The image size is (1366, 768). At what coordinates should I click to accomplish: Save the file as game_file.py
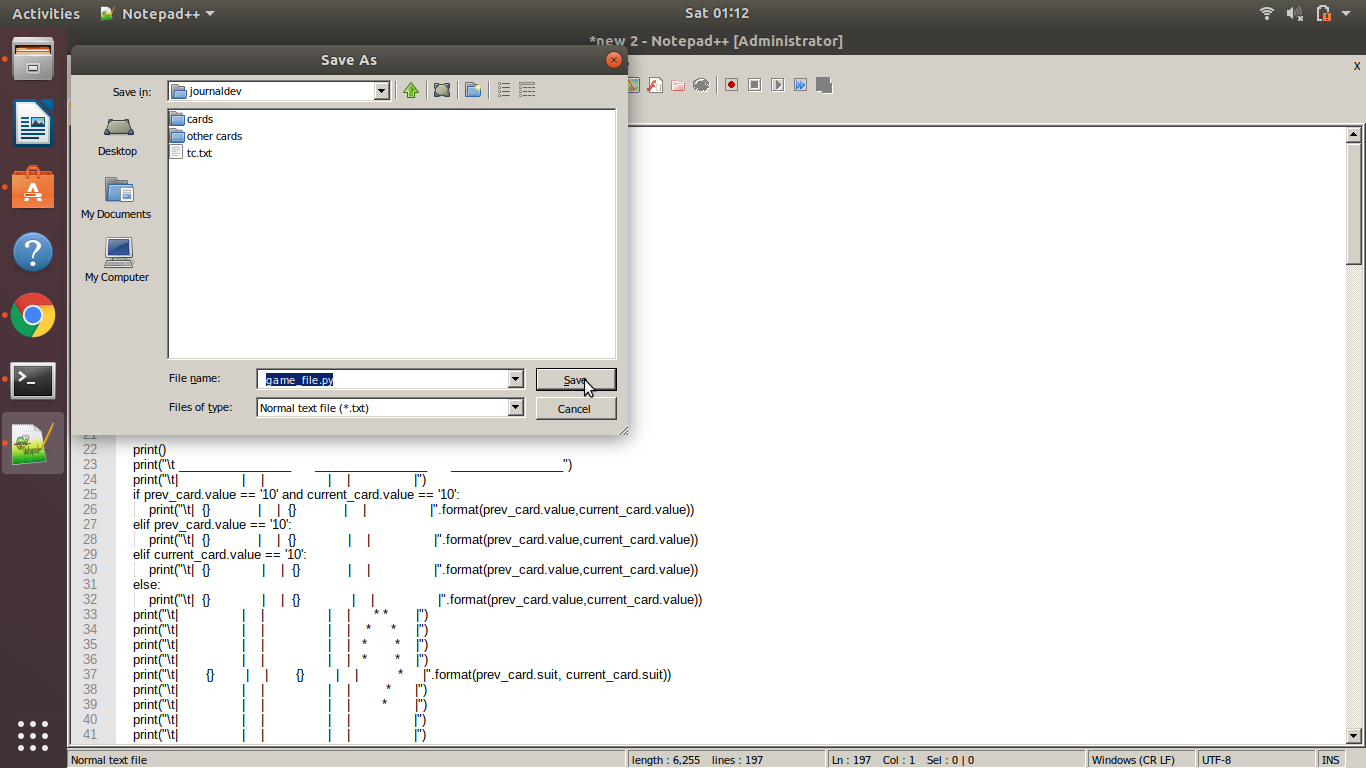tap(575, 380)
